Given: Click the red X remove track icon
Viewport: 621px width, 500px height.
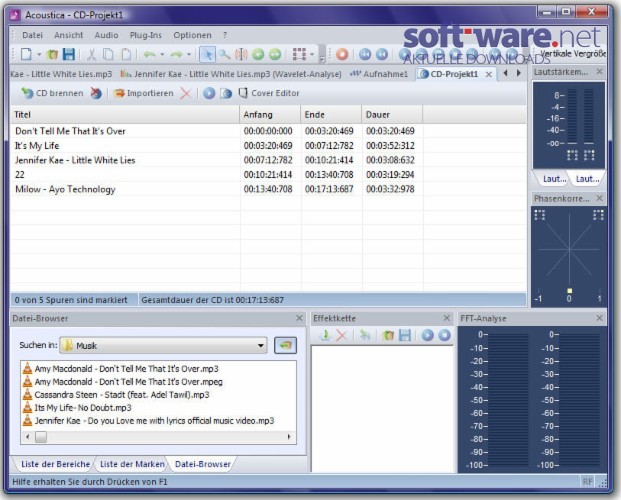Looking at the screenshot, I should coord(185,94).
